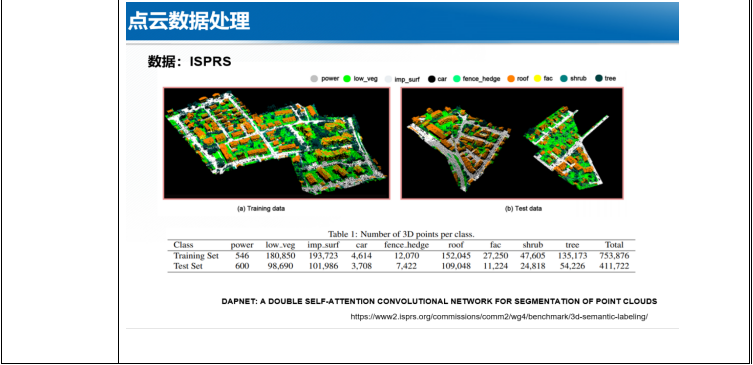The height and width of the screenshot is (365, 753).
Task: Click the value 27,250
Action: [x=496, y=256]
